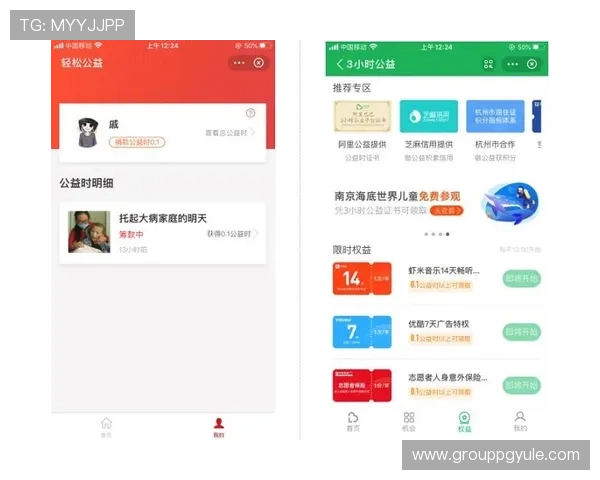
Task: Open 杭州市合作 points card
Action: click(x=495, y=116)
